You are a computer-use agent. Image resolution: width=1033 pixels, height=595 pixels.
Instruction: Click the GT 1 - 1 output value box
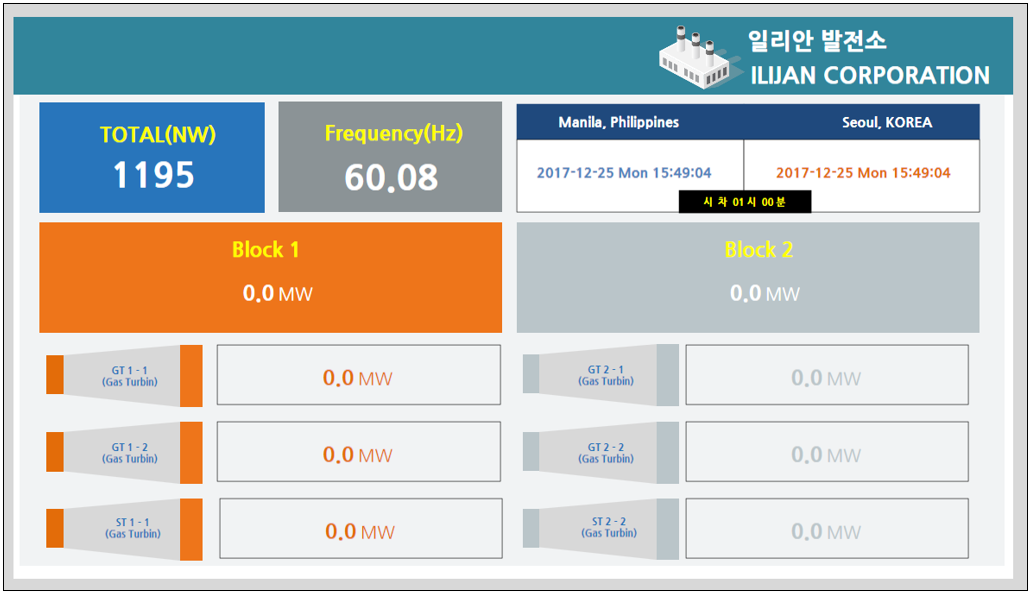[358, 375]
